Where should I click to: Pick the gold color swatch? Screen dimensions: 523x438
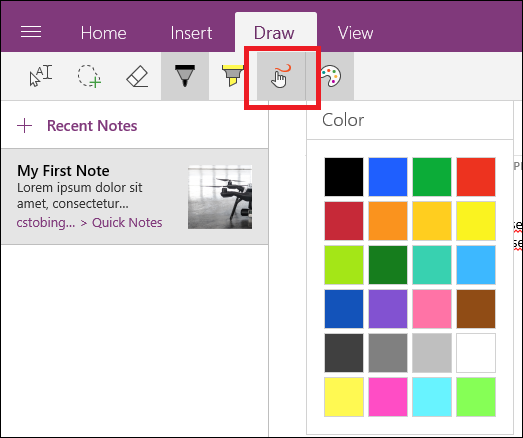[432, 221]
